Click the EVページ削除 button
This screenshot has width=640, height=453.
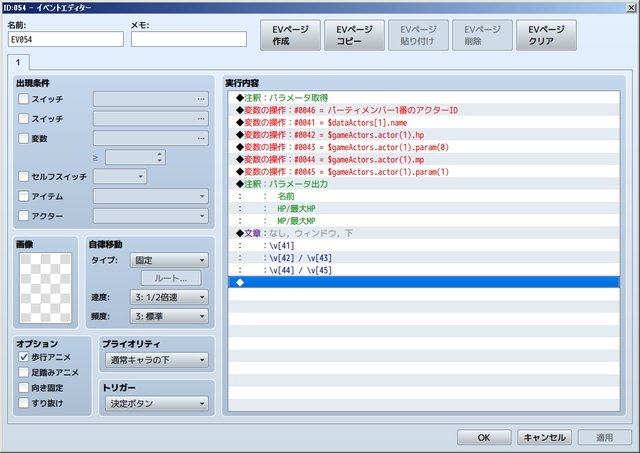[482, 35]
